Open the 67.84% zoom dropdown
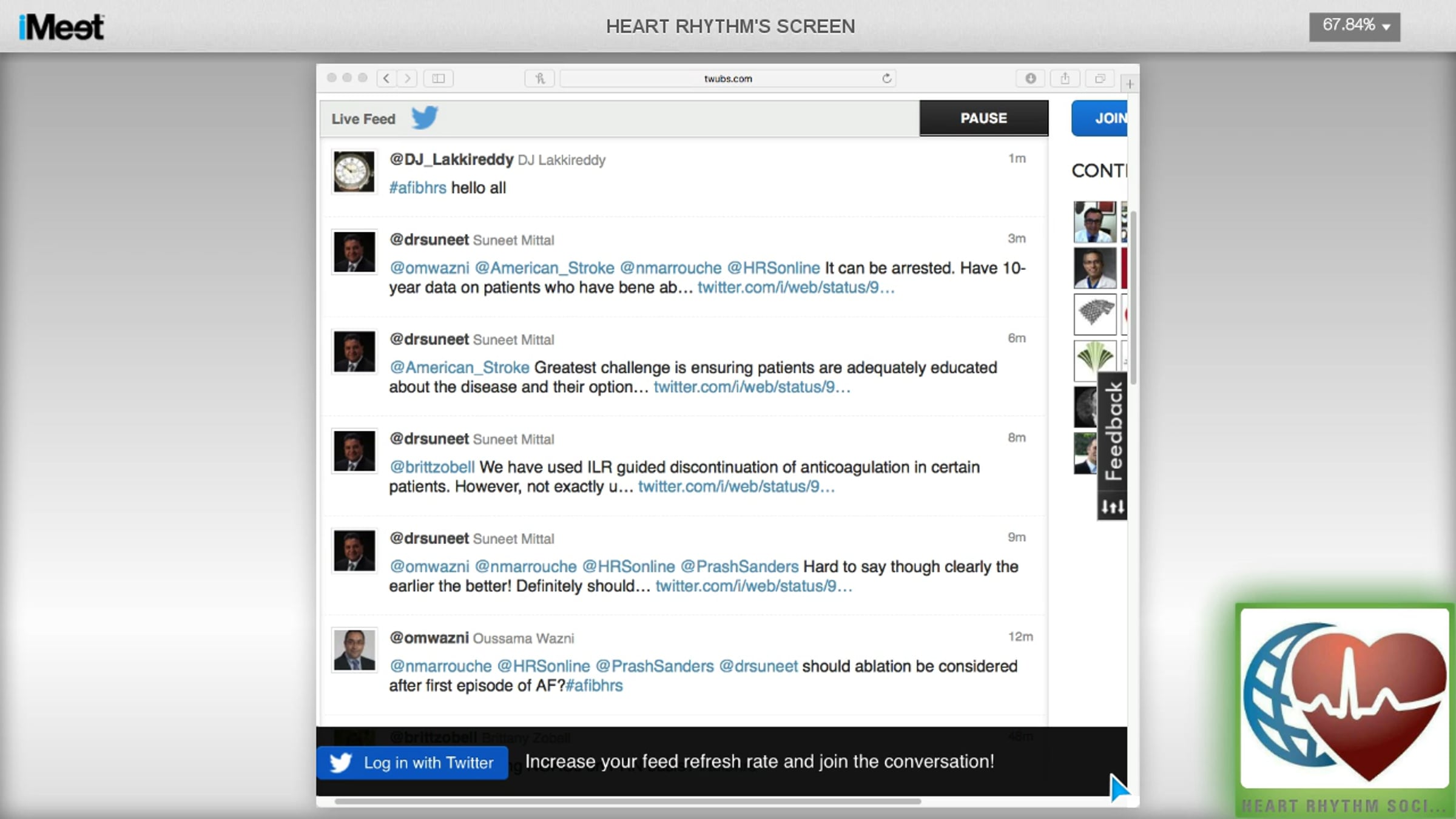1456x819 pixels. [x=1354, y=27]
